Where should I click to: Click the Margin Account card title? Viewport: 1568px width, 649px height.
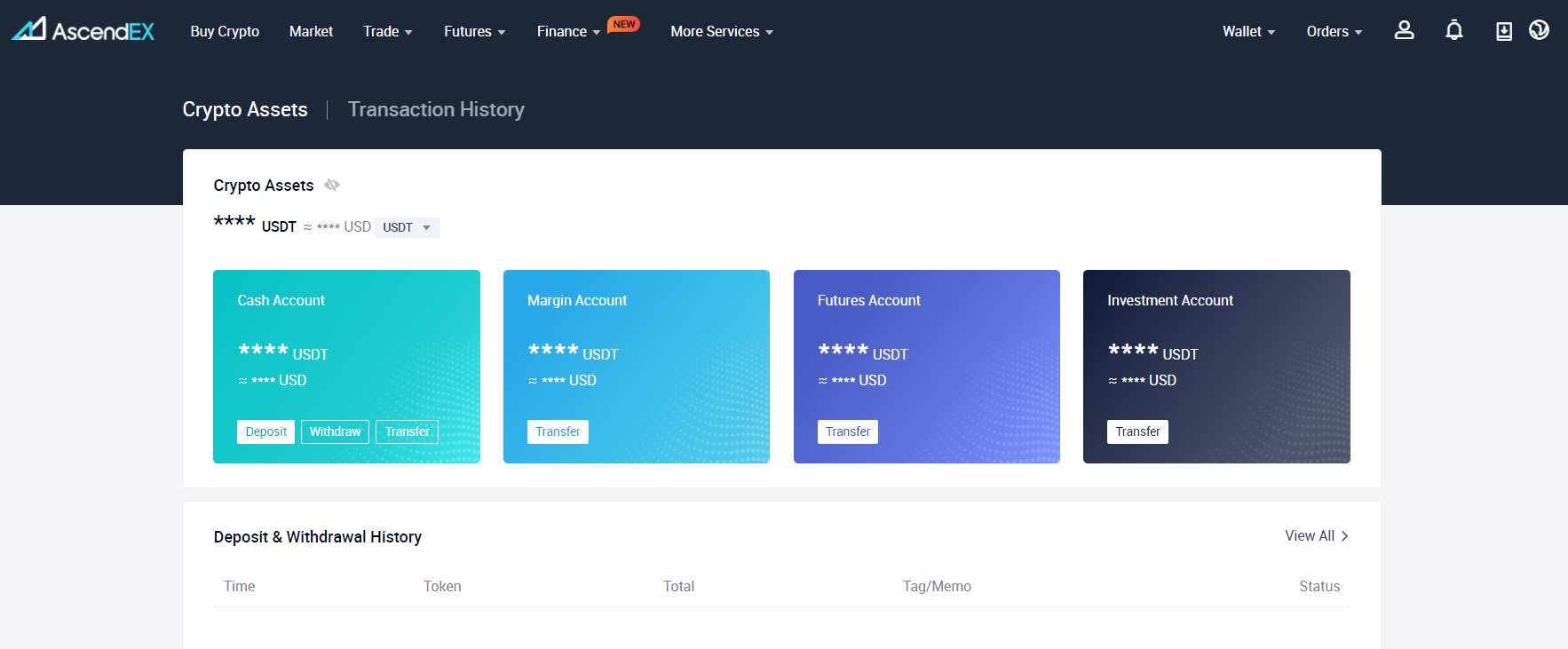coord(577,300)
